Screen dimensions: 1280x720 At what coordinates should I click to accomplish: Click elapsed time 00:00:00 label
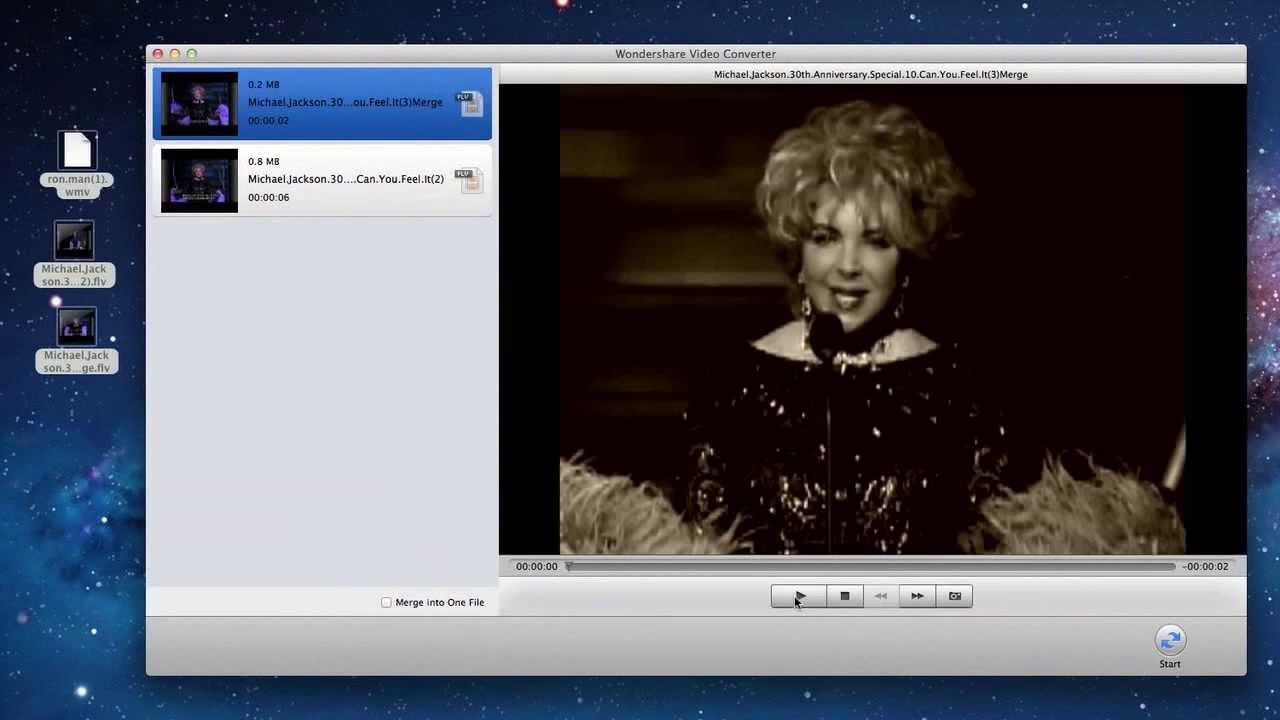[x=537, y=566]
